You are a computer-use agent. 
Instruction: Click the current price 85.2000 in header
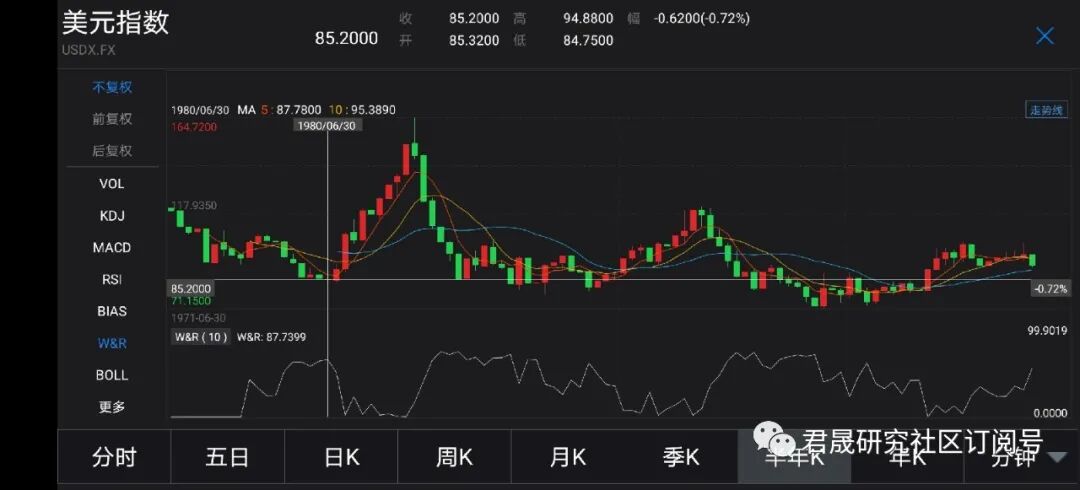[346, 38]
